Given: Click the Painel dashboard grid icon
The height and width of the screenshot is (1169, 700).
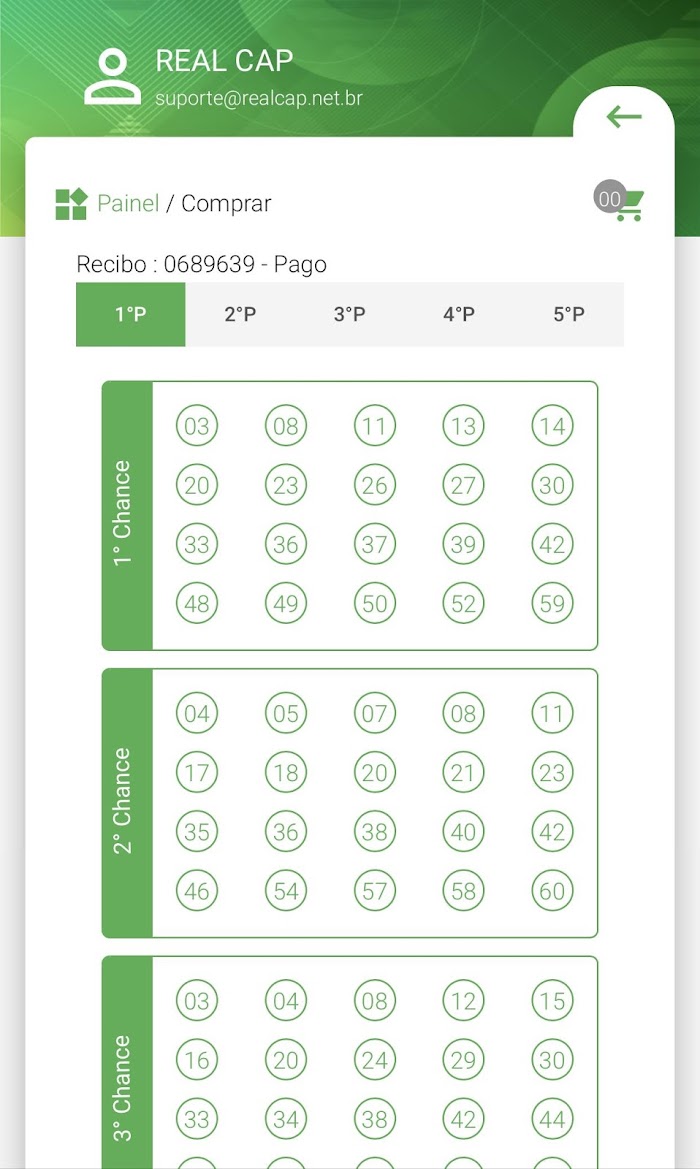Looking at the screenshot, I should pos(71,204).
